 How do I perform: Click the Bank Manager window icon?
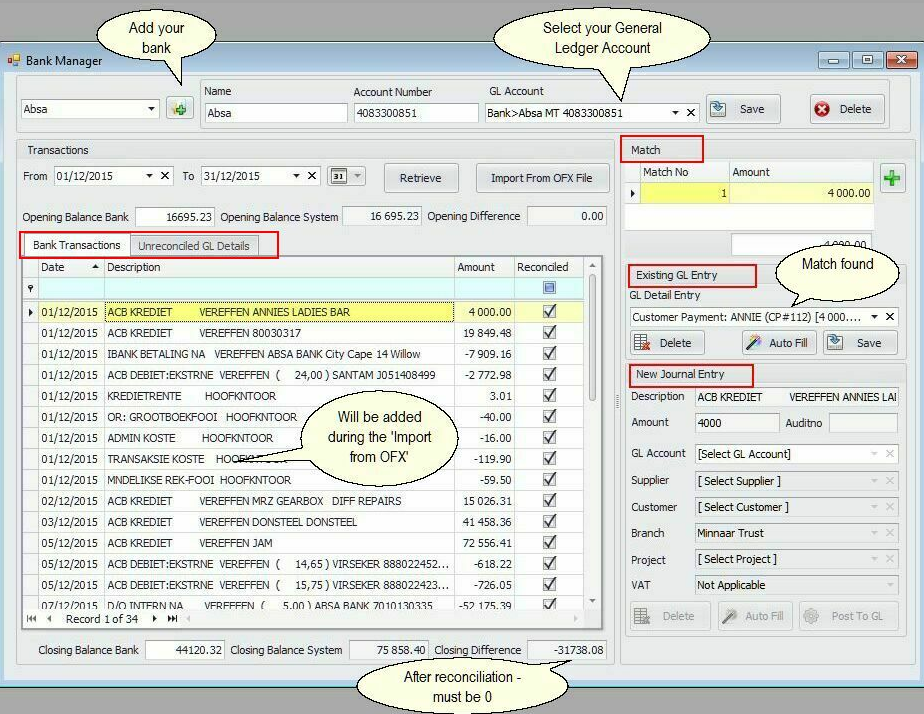coord(14,60)
